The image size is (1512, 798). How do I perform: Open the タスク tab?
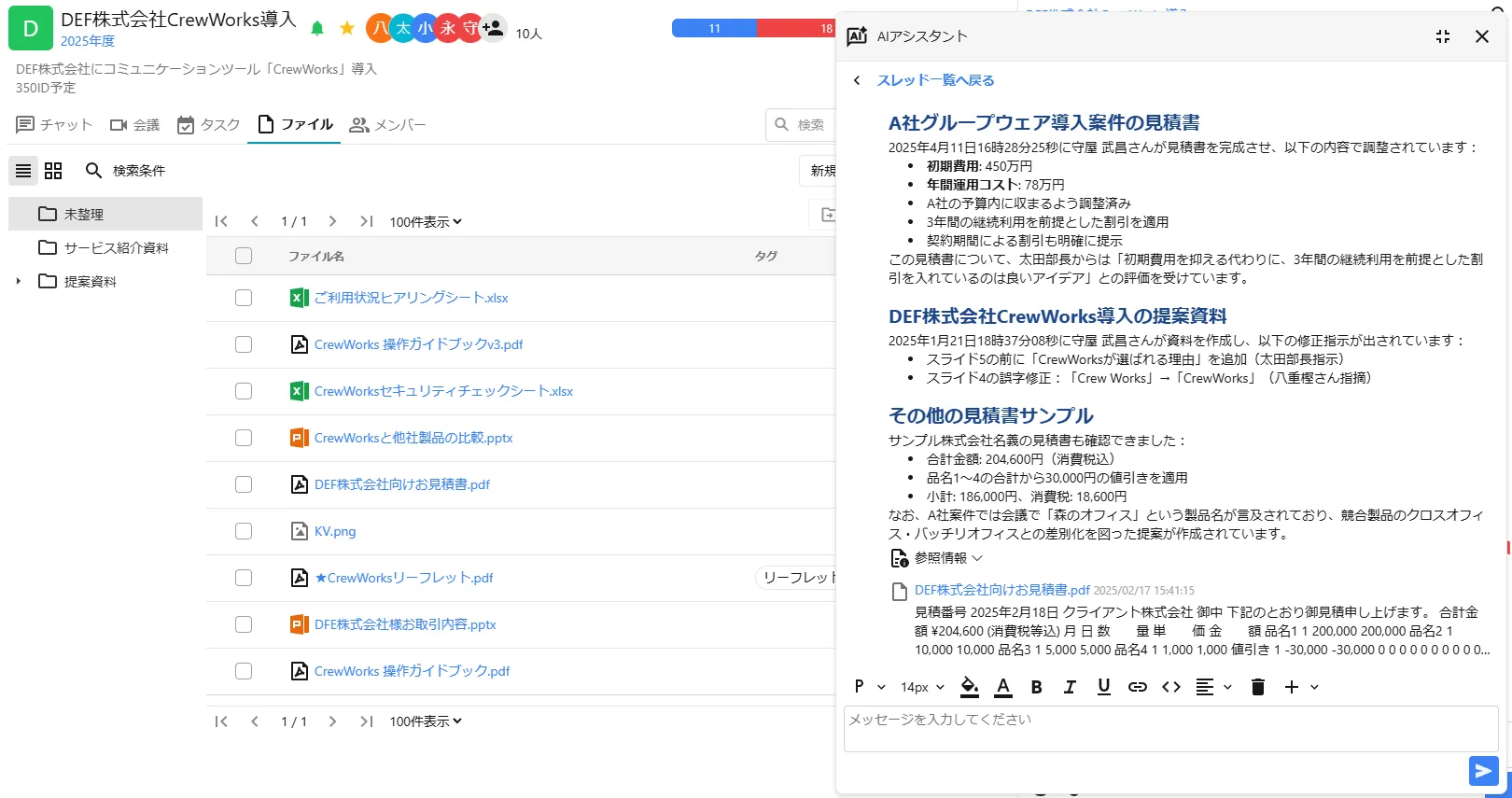coord(208,125)
